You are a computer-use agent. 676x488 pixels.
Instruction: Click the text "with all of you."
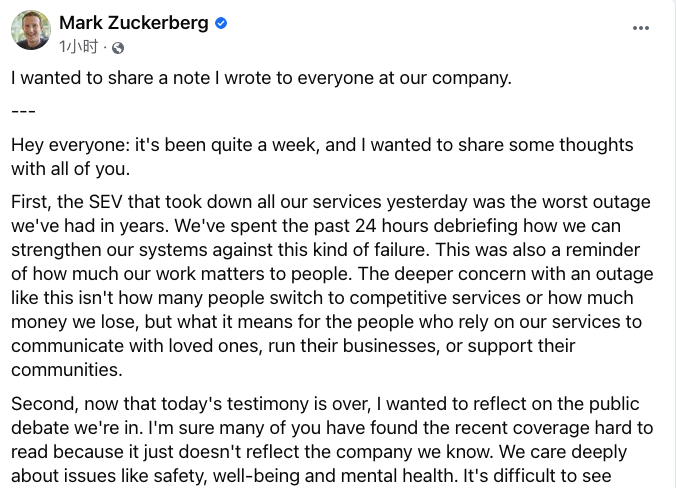click(70, 169)
